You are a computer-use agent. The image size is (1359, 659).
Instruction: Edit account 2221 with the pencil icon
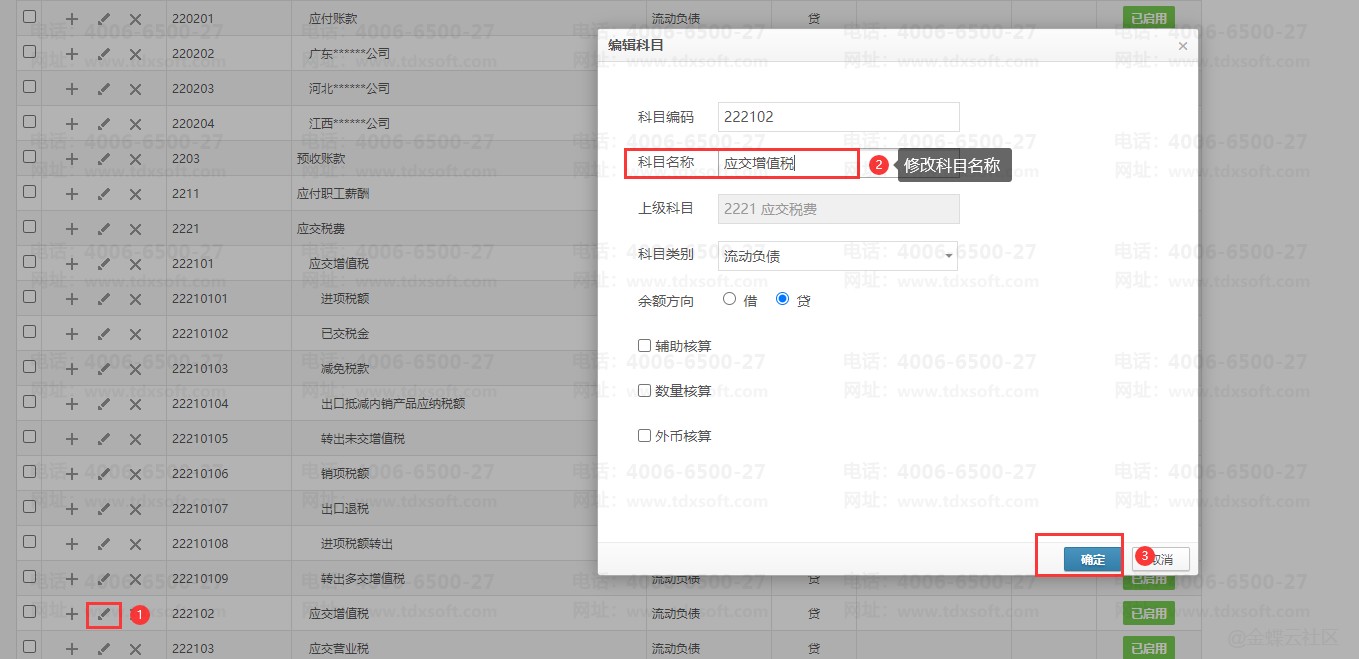pyautogui.click(x=104, y=228)
